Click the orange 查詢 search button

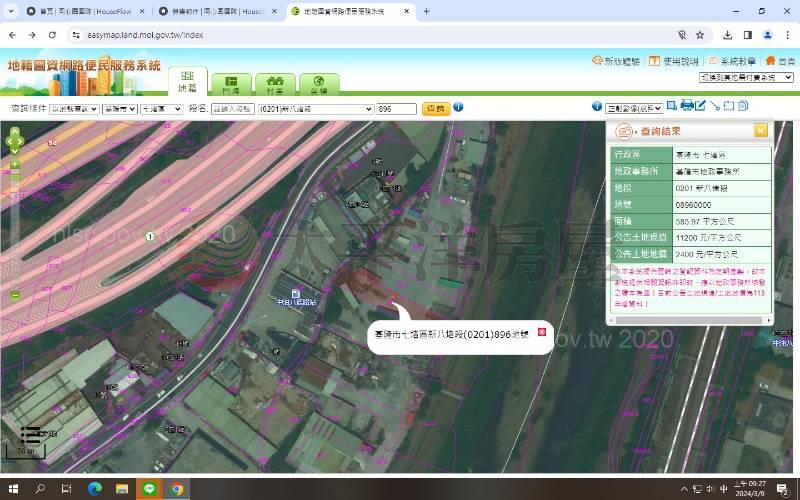coord(436,108)
